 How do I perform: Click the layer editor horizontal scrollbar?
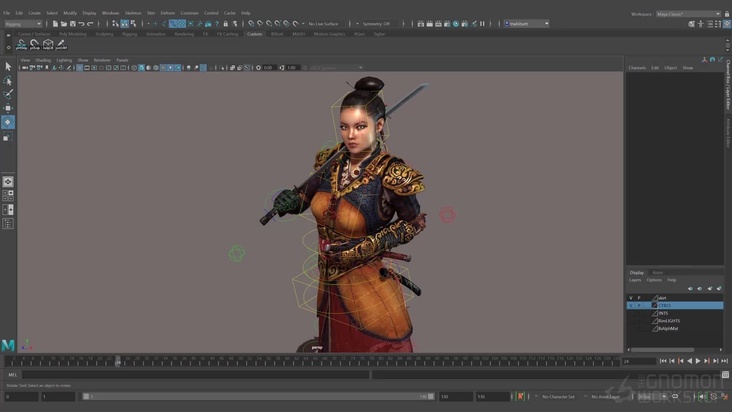[x=662, y=349]
